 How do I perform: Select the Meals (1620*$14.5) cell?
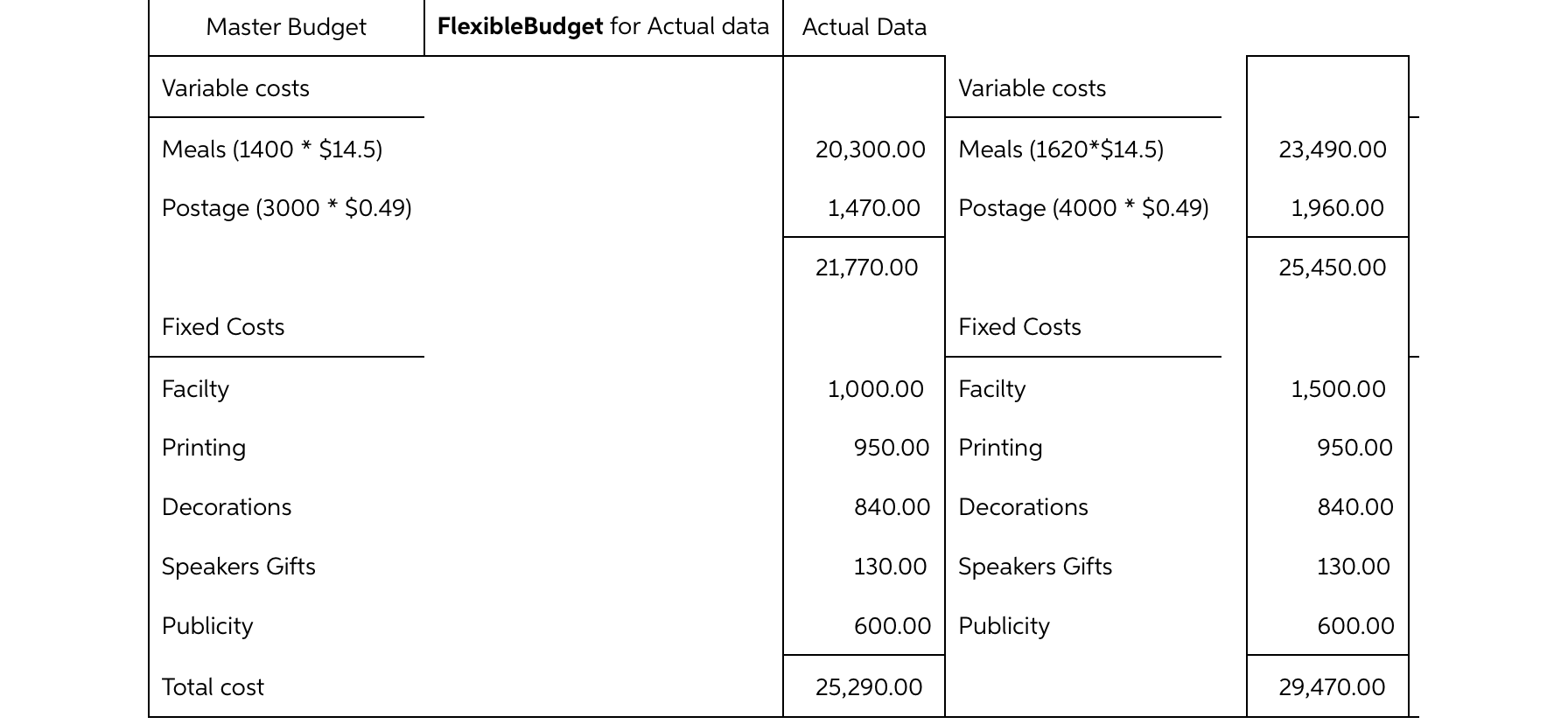coord(1061,150)
